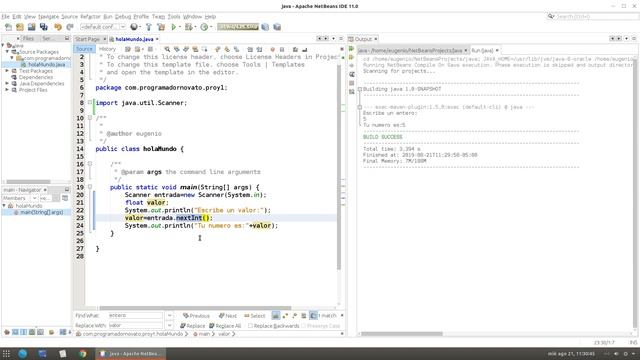Open the Debug menu
Image resolution: width=640 pixels, height=360 pixels.
click(x=123, y=17)
